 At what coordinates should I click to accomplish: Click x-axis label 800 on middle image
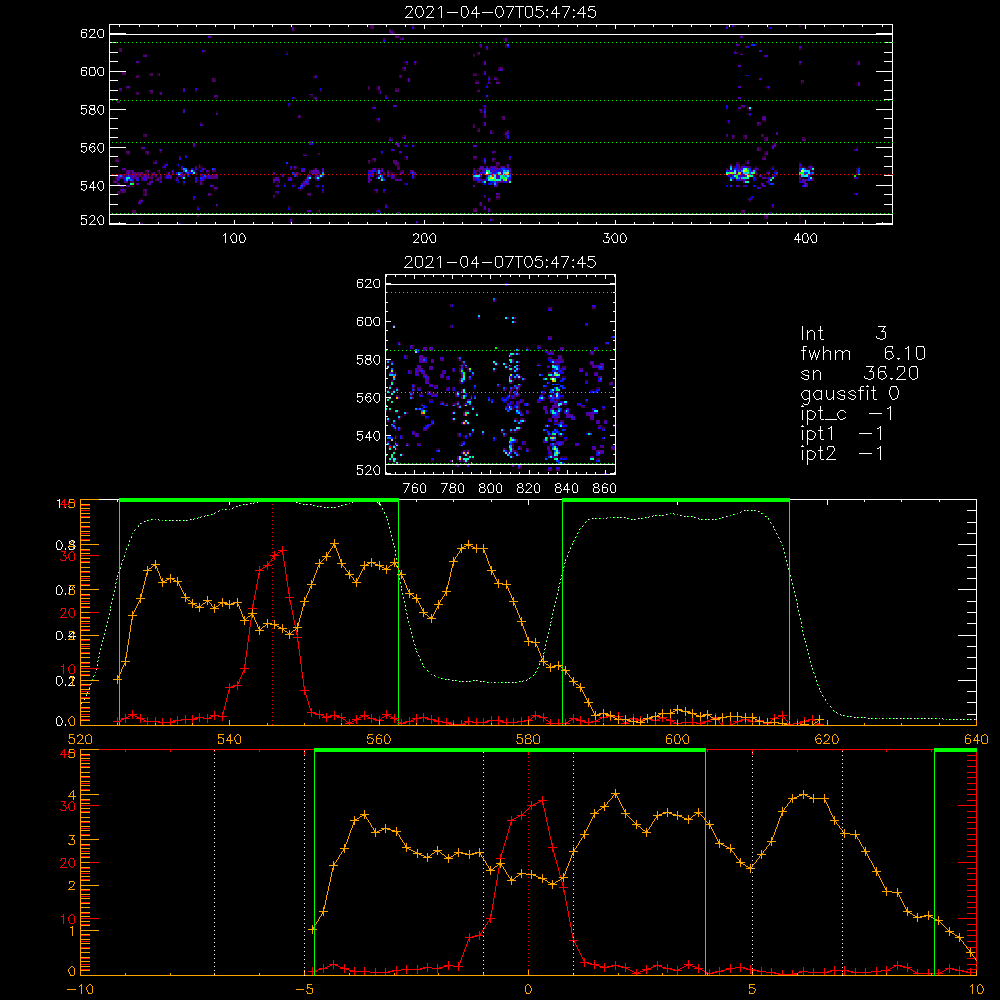(490, 489)
